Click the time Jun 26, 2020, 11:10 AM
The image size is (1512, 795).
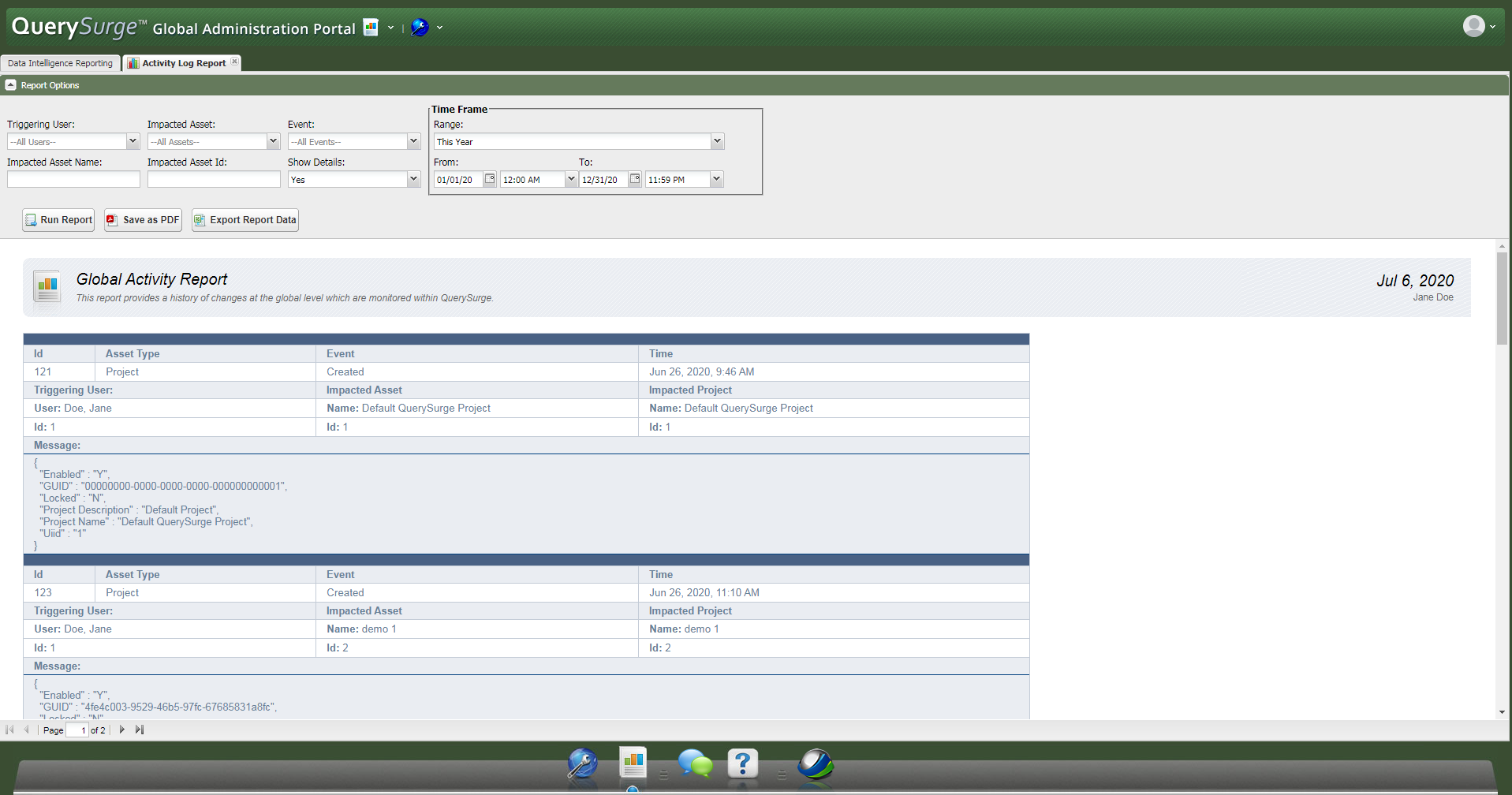click(x=704, y=592)
